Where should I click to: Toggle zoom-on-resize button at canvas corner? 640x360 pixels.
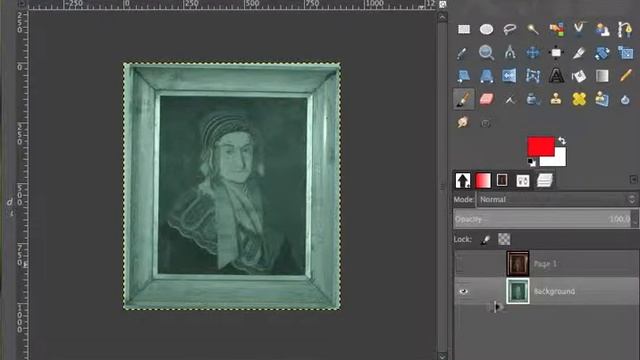(x=442, y=4)
